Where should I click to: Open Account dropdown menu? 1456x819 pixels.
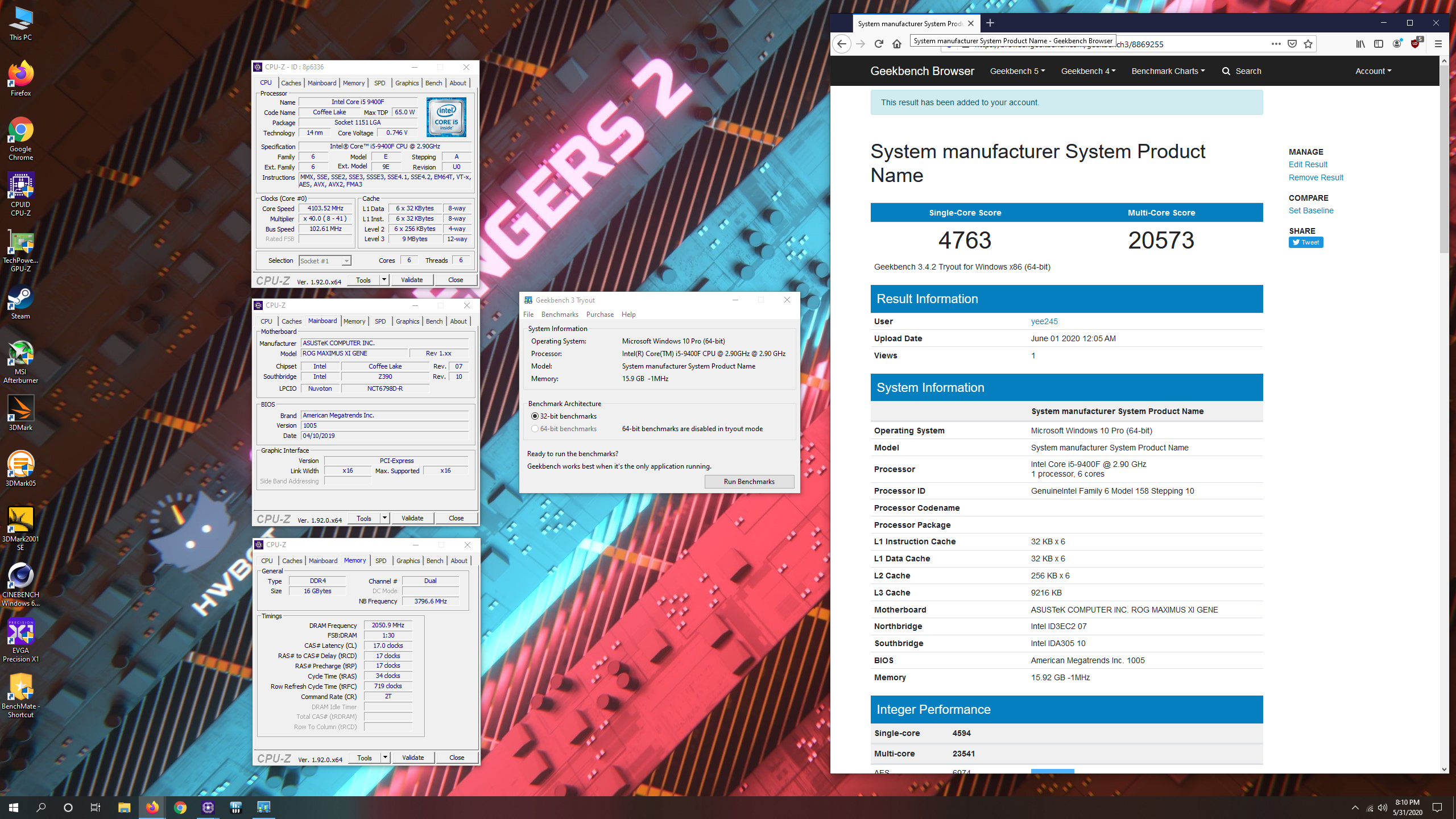tap(1374, 71)
